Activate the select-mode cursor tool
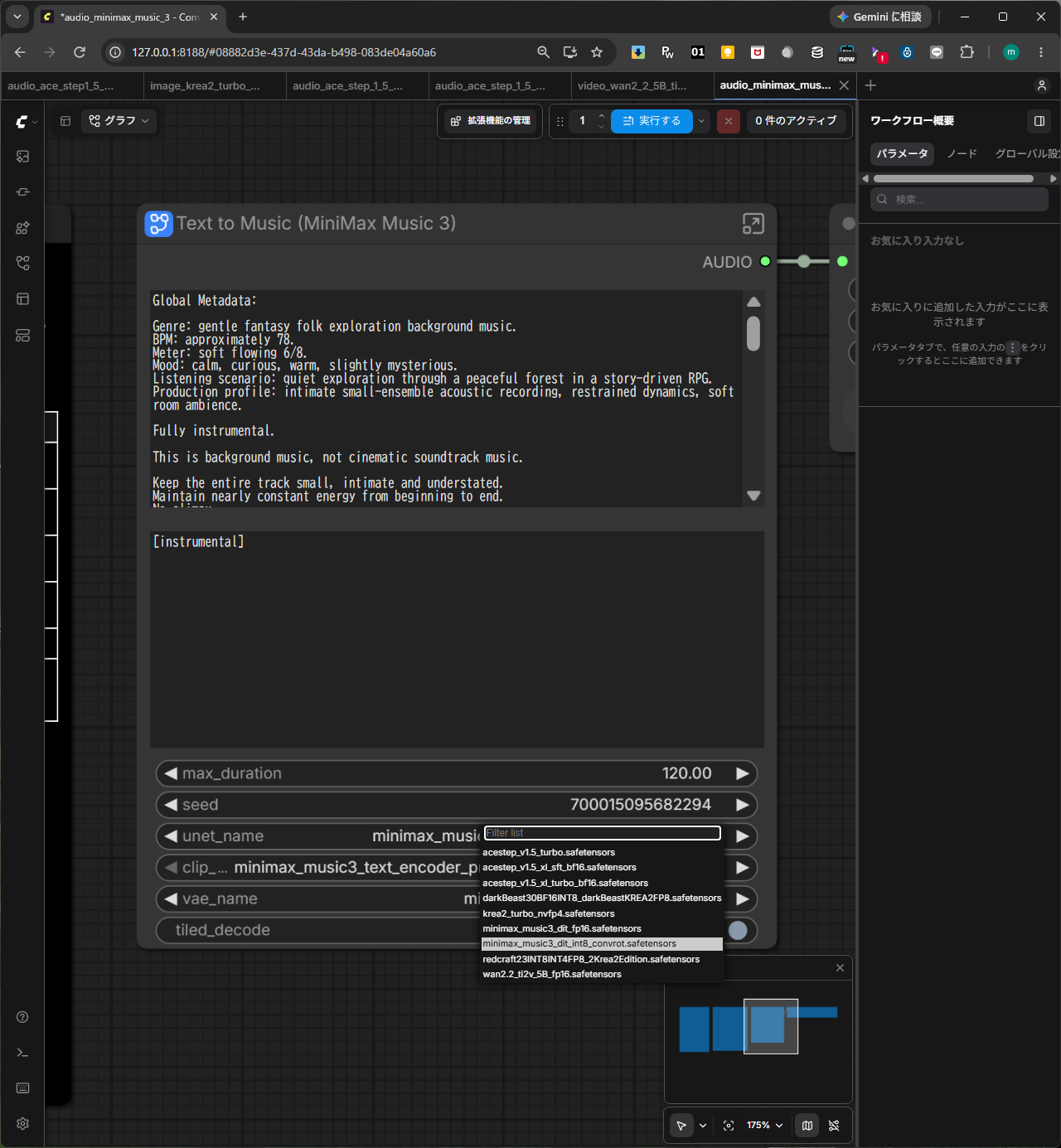The width and height of the screenshot is (1061, 1148). pos(681,1126)
